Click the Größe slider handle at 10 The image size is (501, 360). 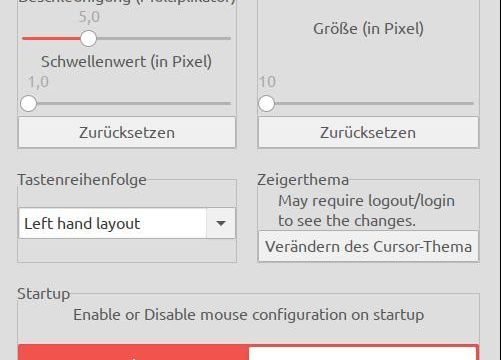(x=266, y=104)
